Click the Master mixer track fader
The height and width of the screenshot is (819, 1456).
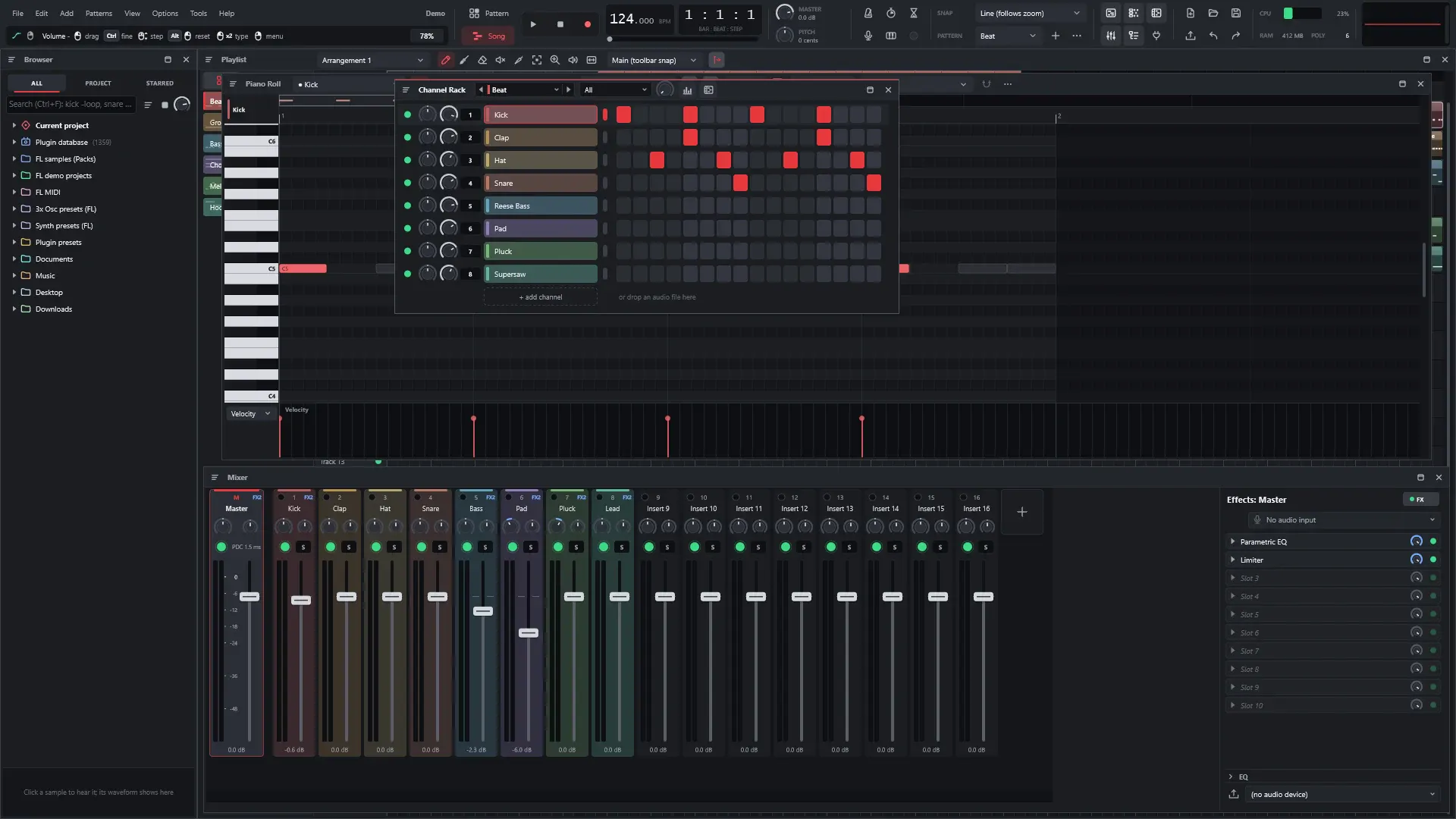pyautogui.click(x=249, y=597)
